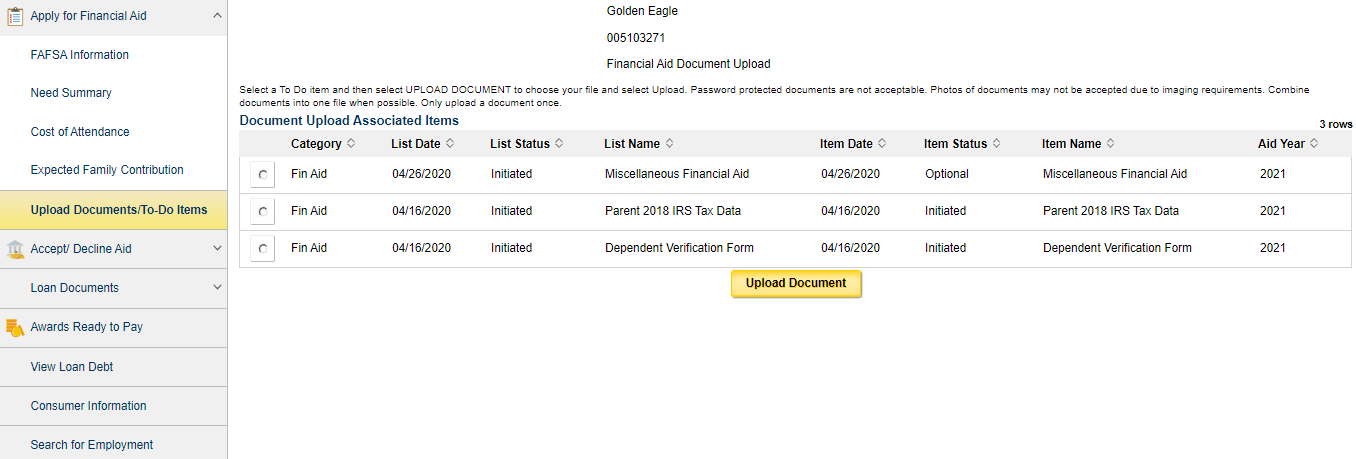Open Cost of Attendance menu item
Screen dimensions: 1356x459
(80, 132)
